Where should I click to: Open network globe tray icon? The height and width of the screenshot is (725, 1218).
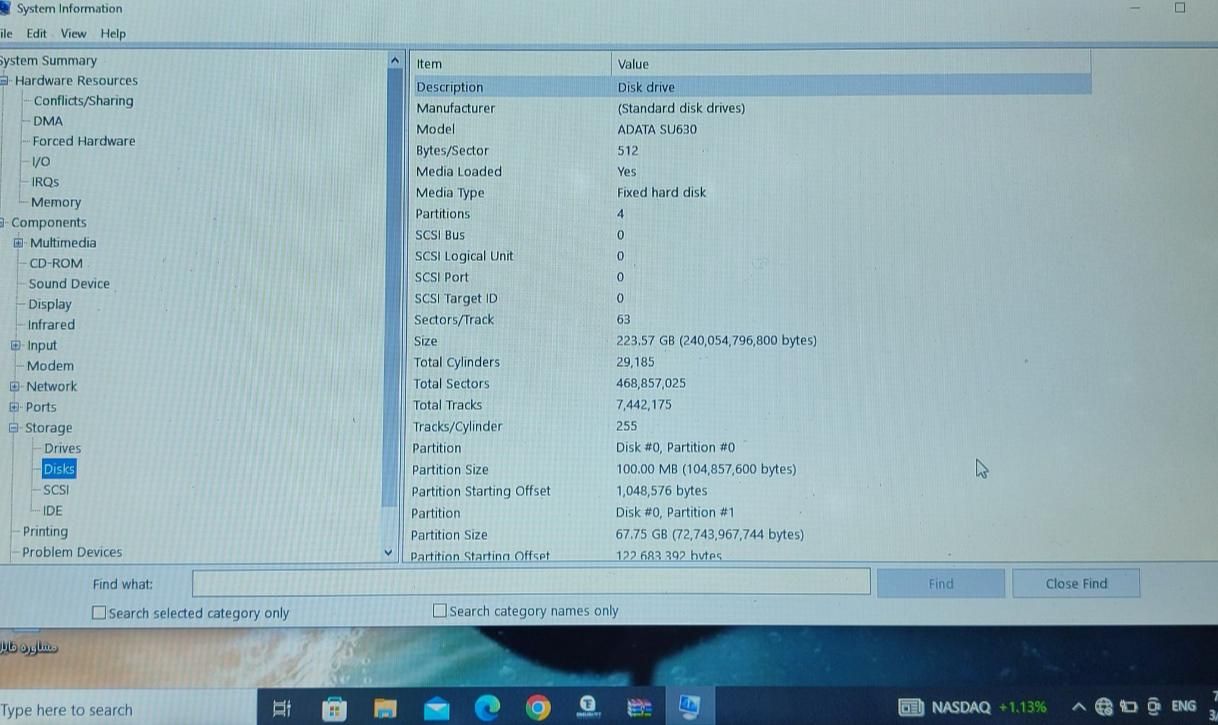1104,707
